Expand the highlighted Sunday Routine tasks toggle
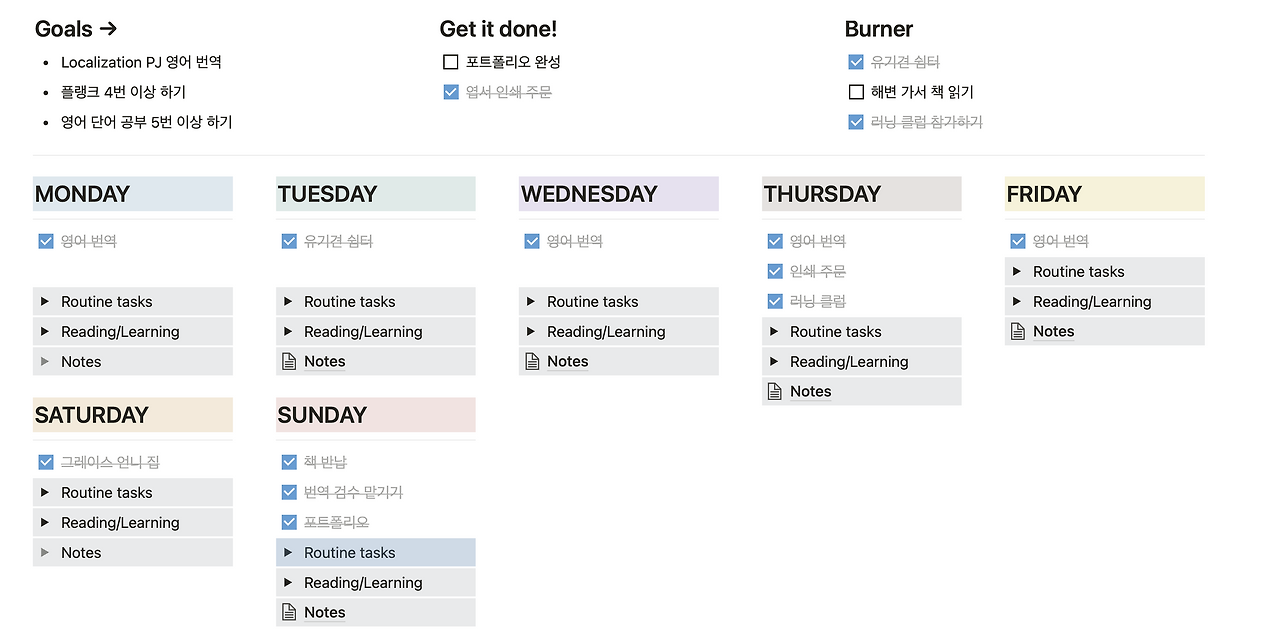Image resolution: width=1280 pixels, height=641 pixels. (x=288, y=552)
